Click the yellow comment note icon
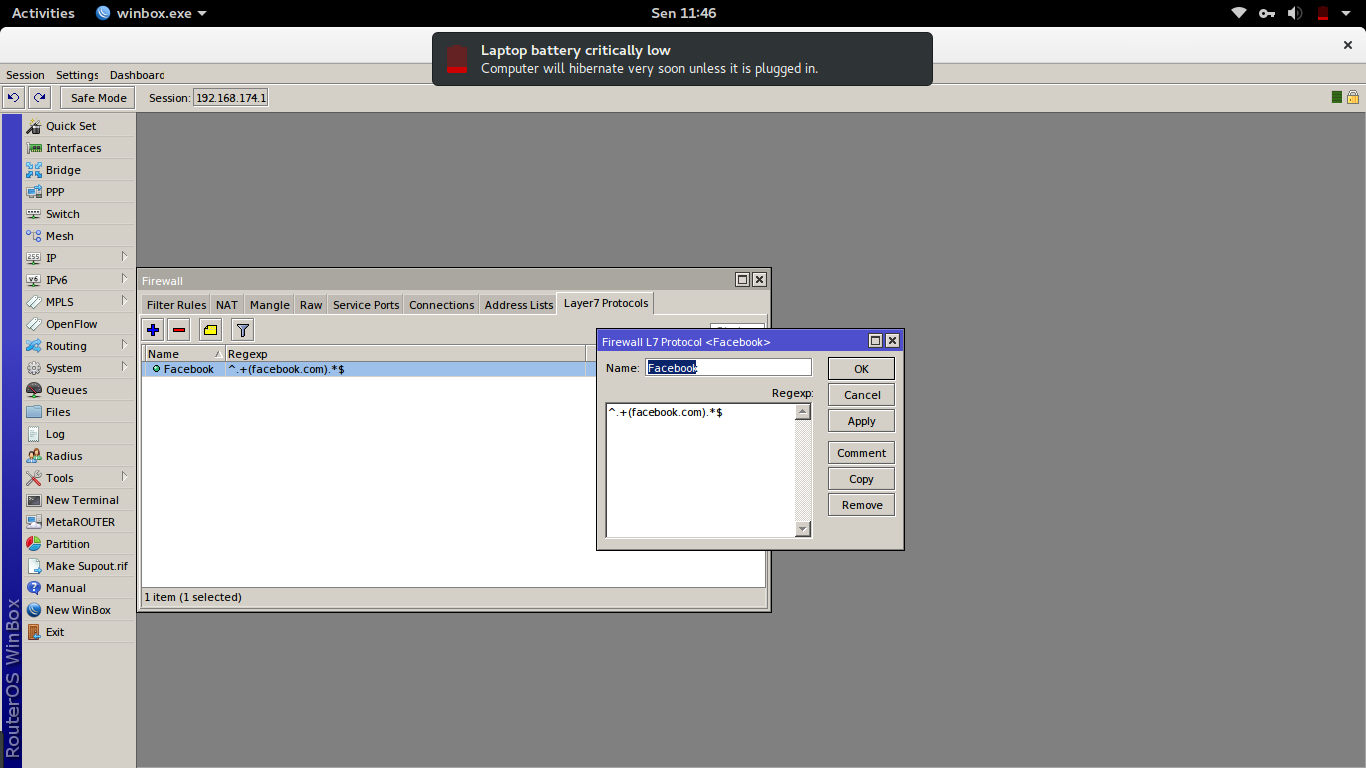This screenshot has height=768, width=1366. pyautogui.click(x=210, y=330)
